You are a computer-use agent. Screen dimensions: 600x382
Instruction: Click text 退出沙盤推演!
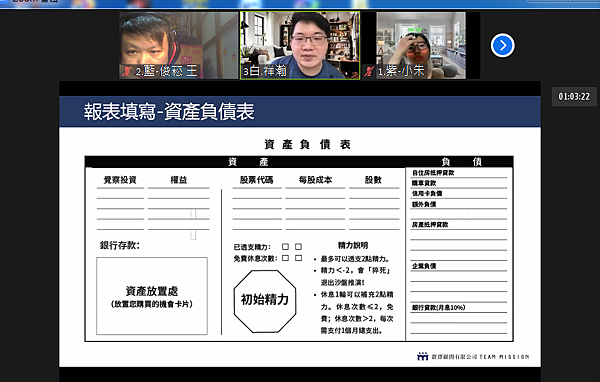342,282
